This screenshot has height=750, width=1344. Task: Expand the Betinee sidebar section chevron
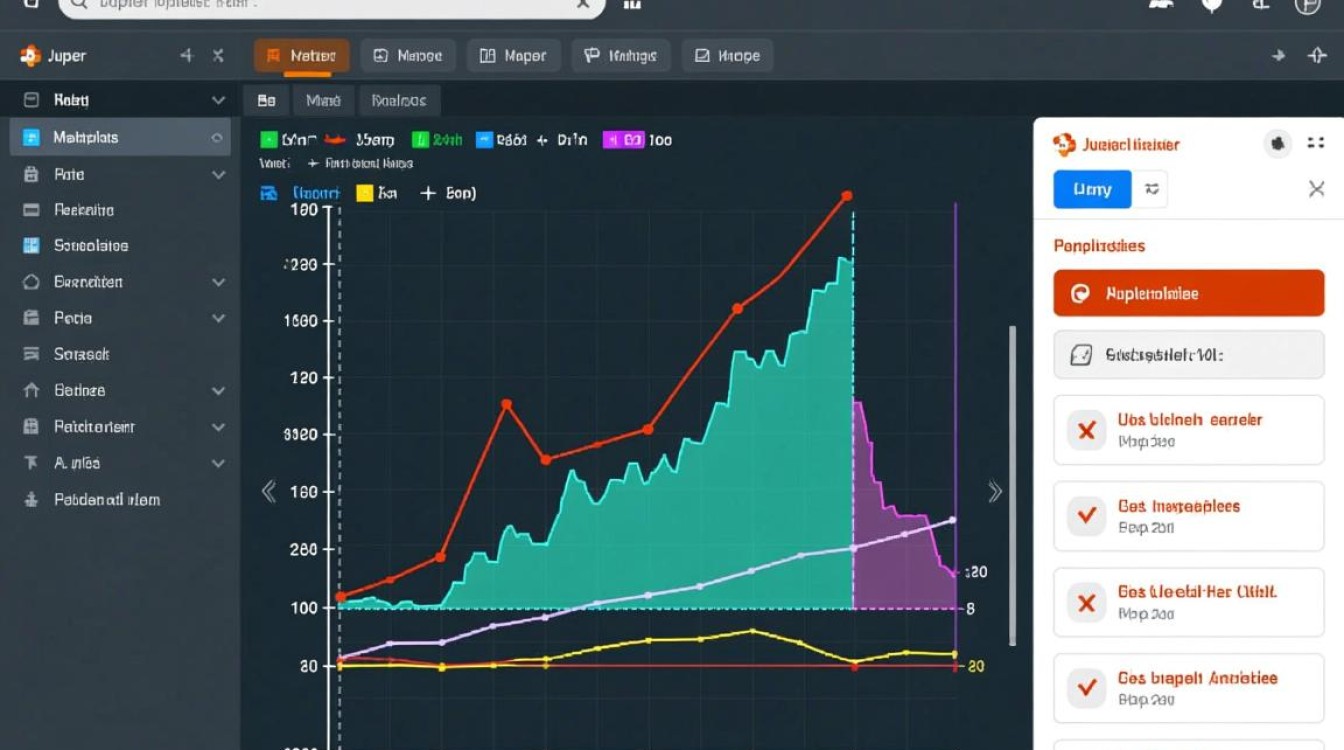pos(218,391)
